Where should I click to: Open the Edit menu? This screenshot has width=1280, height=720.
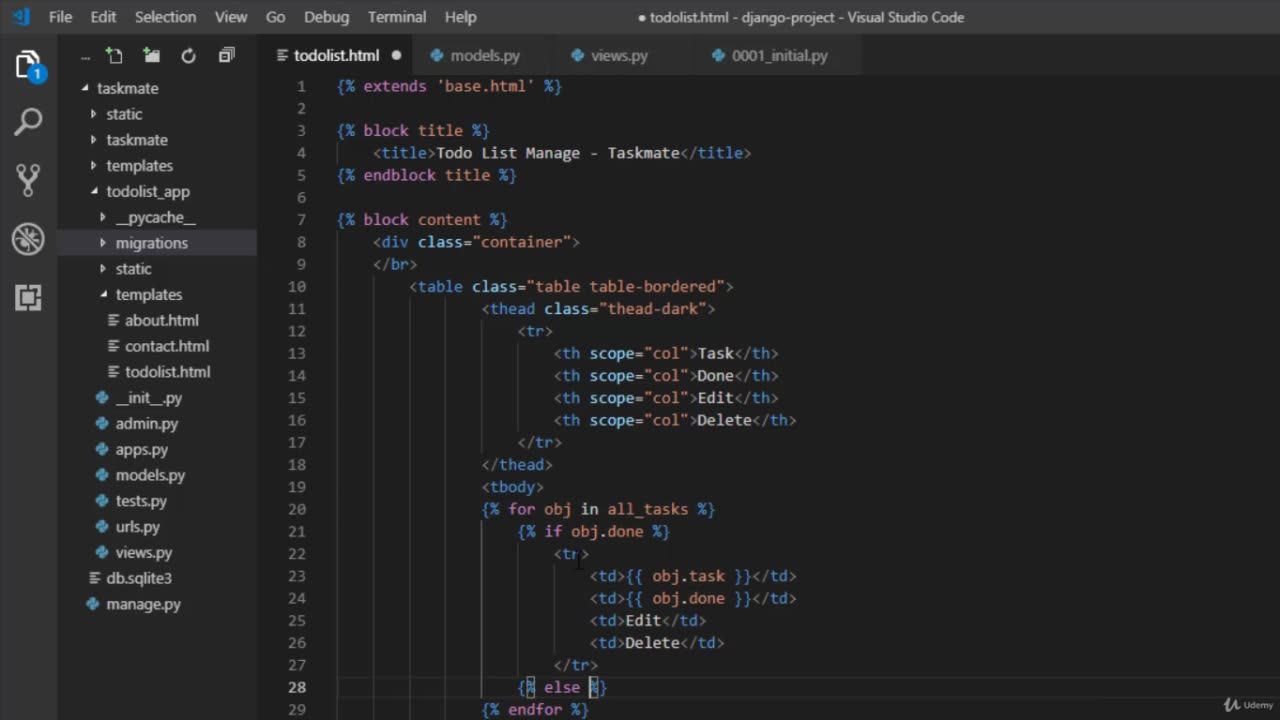coord(103,17)
